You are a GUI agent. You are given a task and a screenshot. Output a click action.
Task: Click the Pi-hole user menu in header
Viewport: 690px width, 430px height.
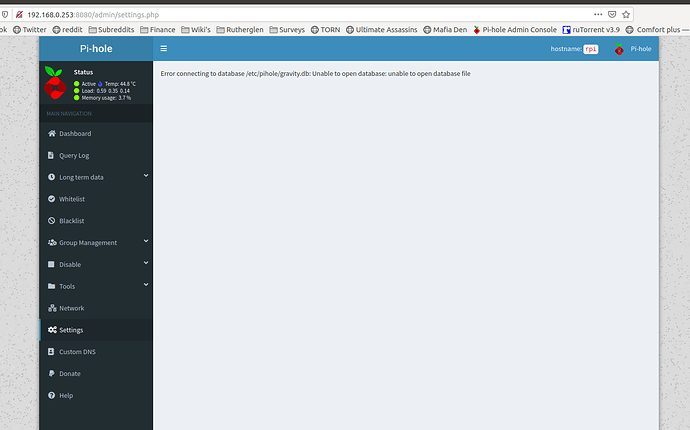[x=633, y=49]
